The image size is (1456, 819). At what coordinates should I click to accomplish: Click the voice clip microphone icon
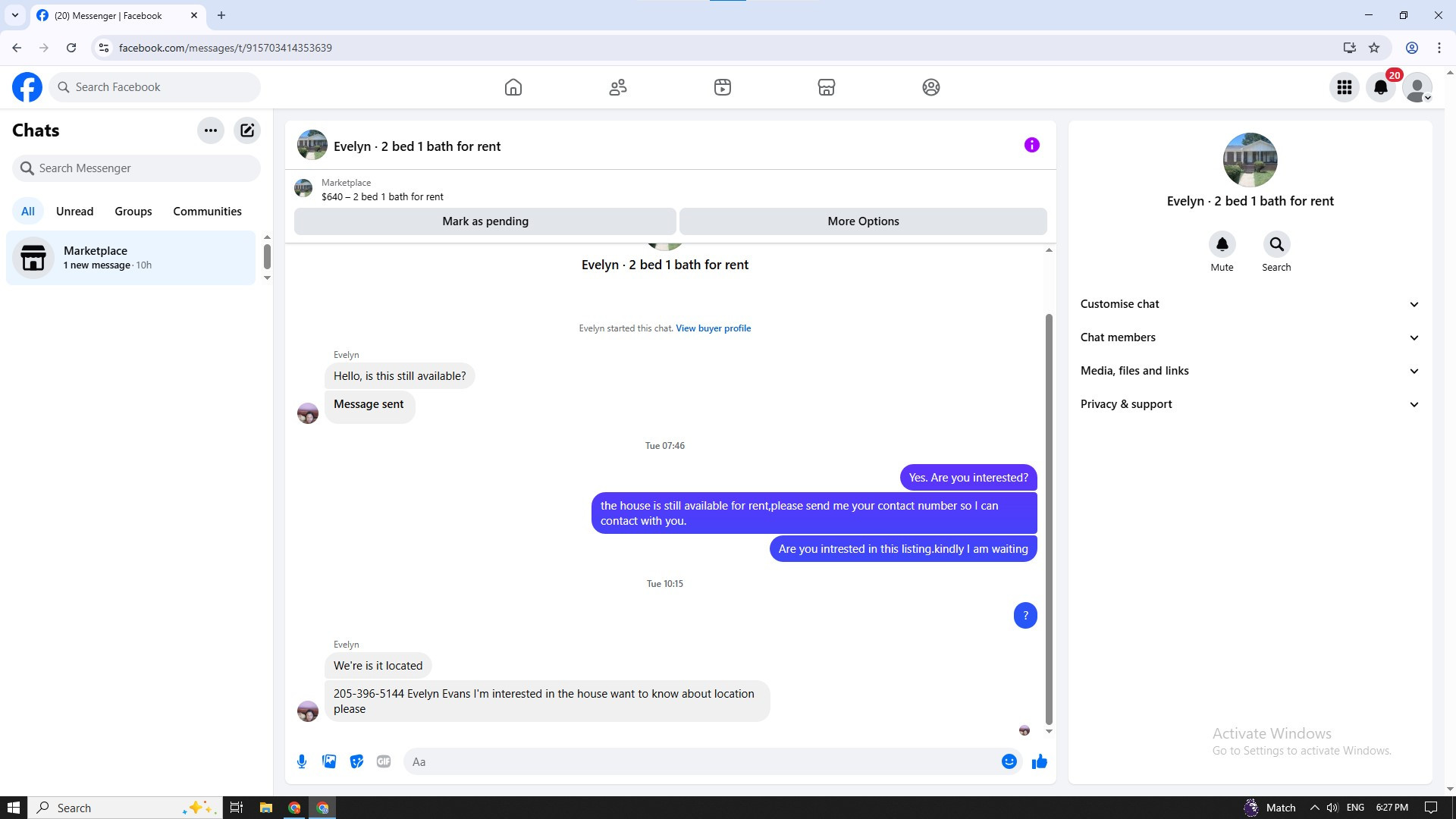tap(302, 761)
